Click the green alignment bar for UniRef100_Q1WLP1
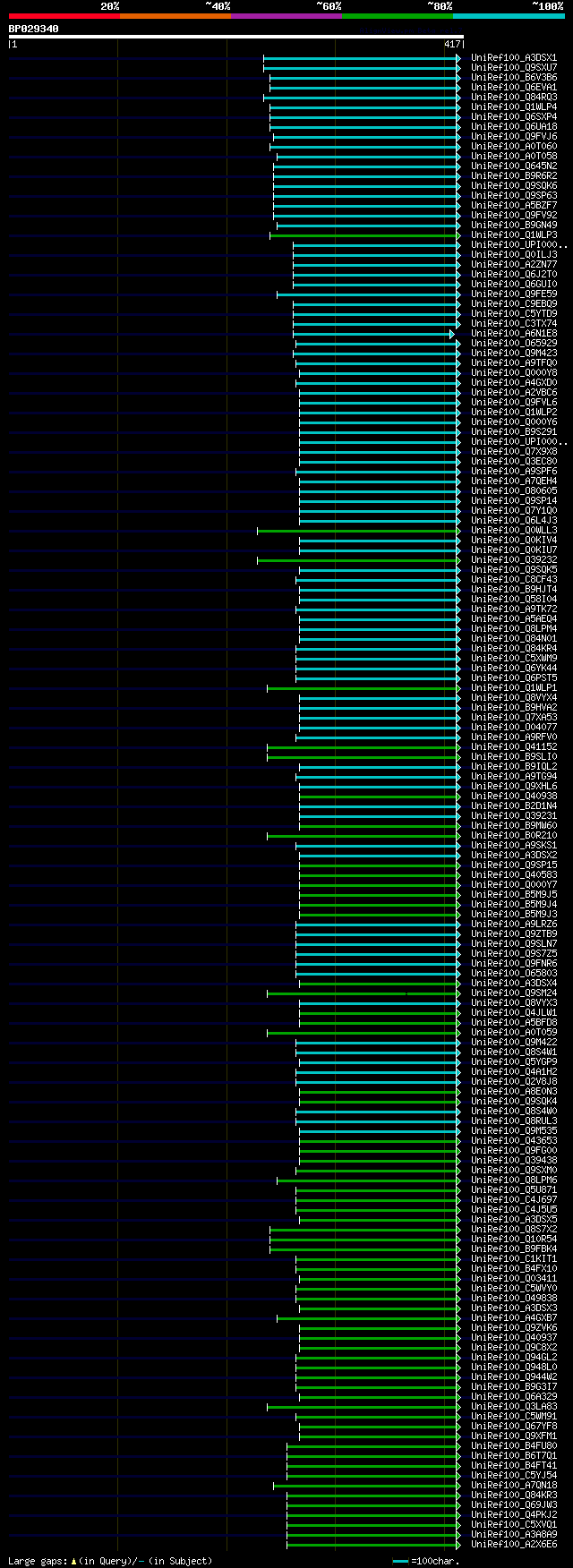 (363, 688)
